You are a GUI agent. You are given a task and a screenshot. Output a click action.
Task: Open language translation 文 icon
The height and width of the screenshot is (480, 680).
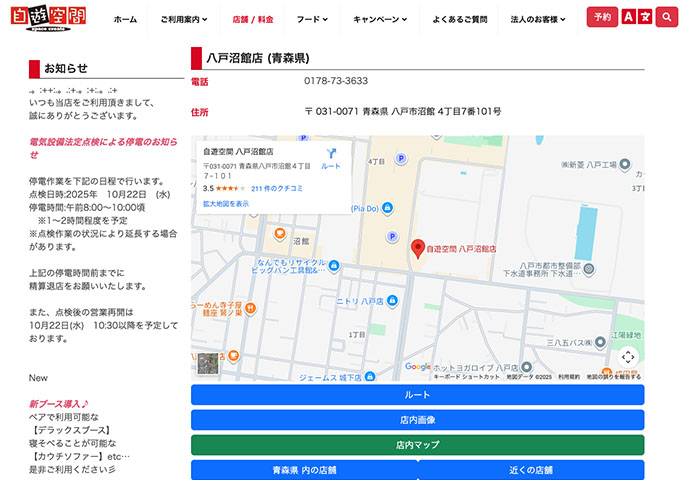(645, 17)
